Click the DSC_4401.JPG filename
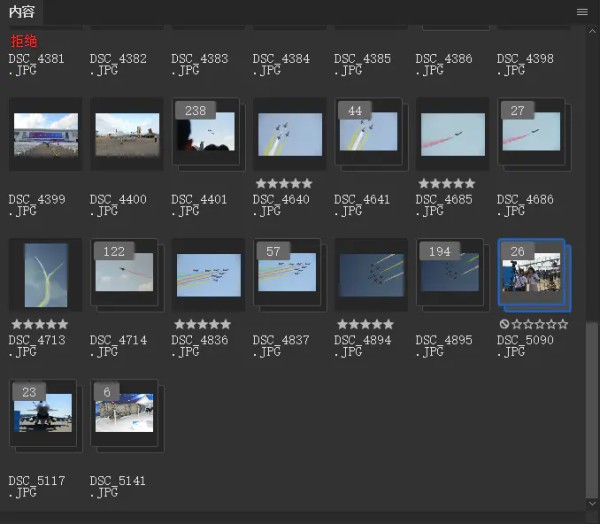 pos(199,205)
